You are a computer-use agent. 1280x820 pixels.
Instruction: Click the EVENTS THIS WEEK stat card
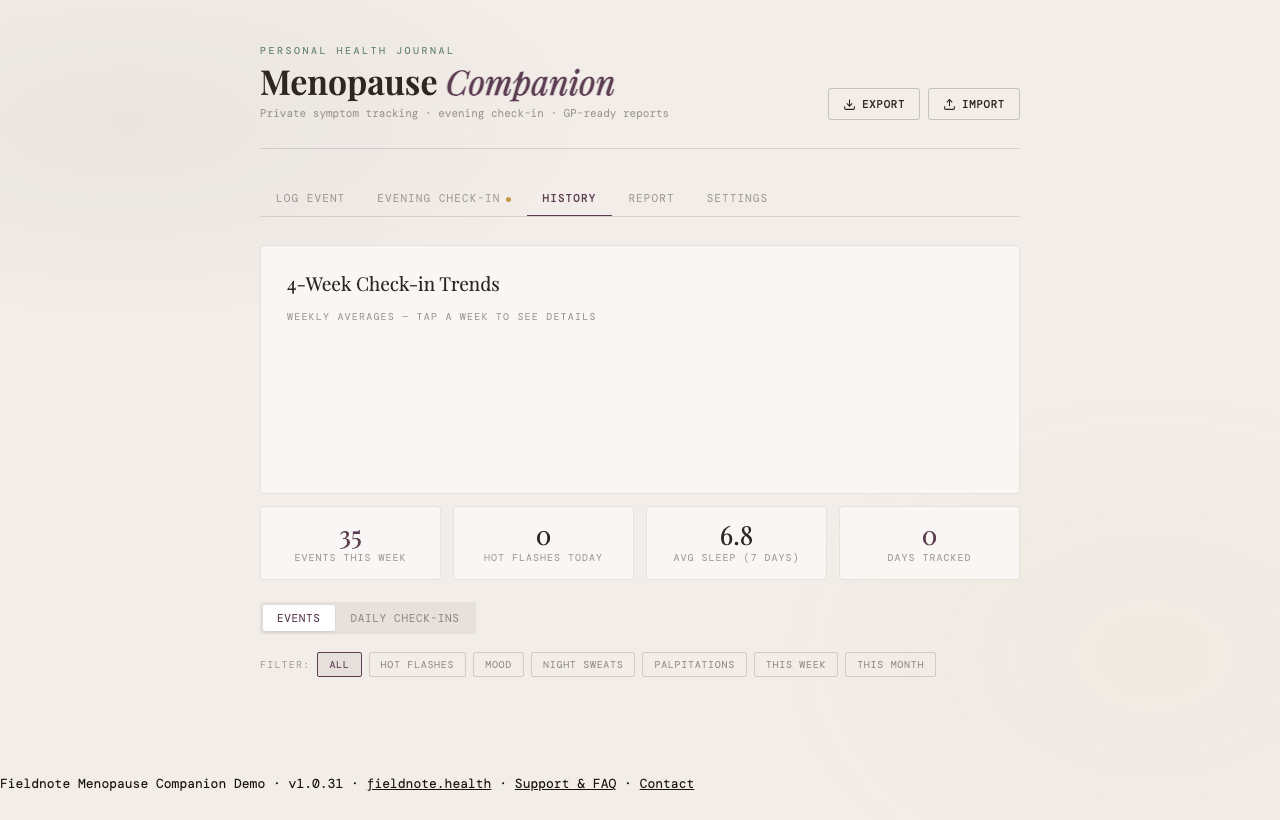[x=350, y=542]
